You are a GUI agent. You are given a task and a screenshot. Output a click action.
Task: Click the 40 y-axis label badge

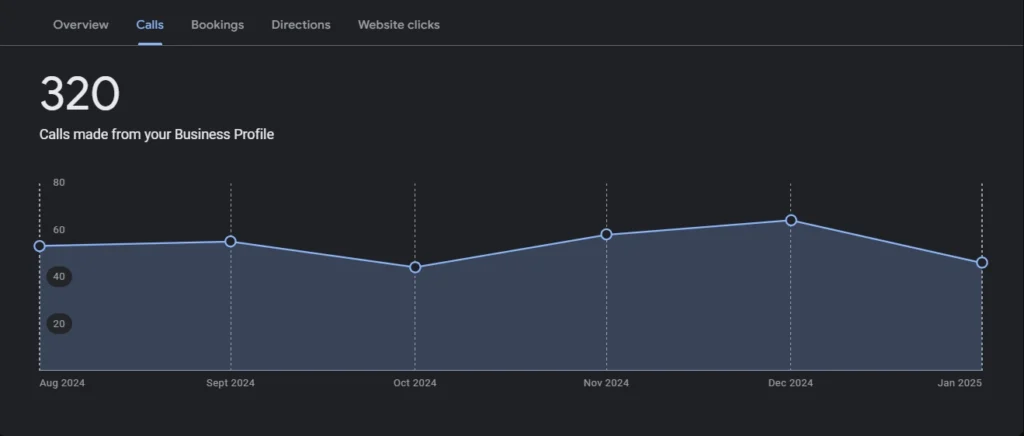(x=59, y=277)
